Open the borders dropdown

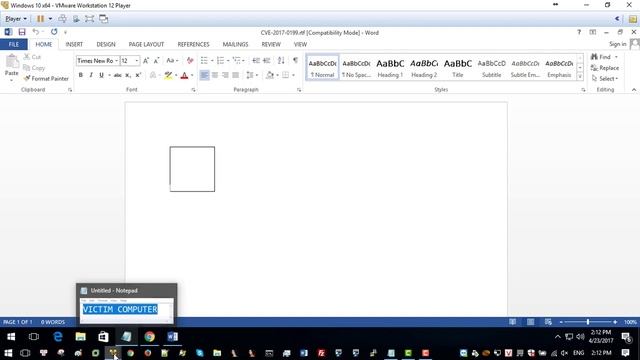[x=293, y=75]
